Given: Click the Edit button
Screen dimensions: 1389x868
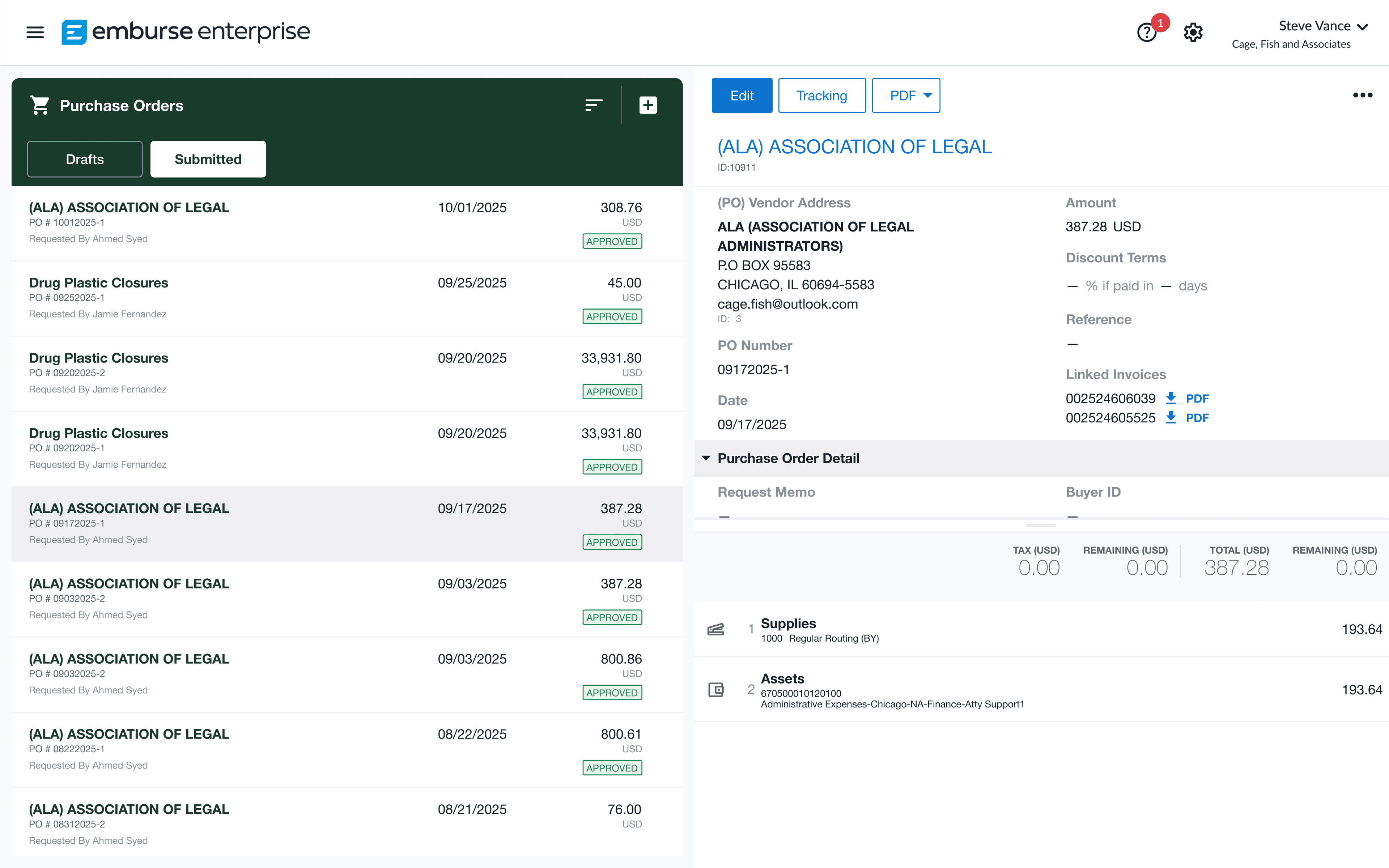Looking at the screenshot, I should click(x=742, y=95).
